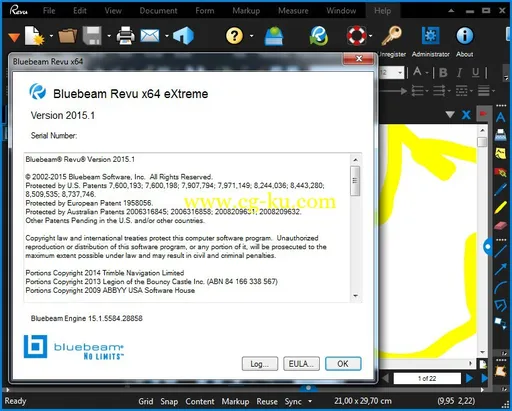This screenshot has width=512, height=411.
Task: Toggle Grid in the status bar
Action: (146, 401)
